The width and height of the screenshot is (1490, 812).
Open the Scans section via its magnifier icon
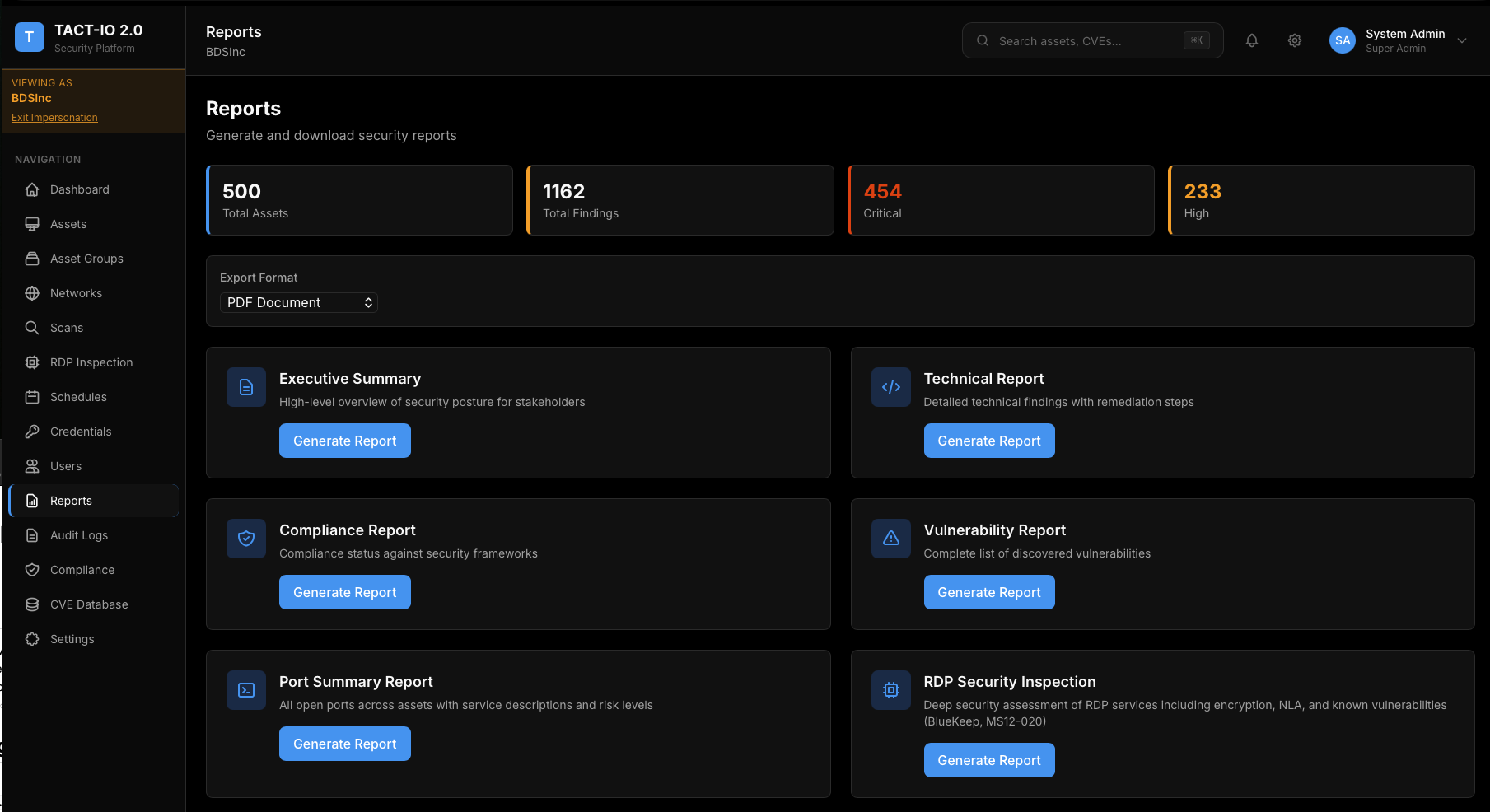[x=31, y=328]
